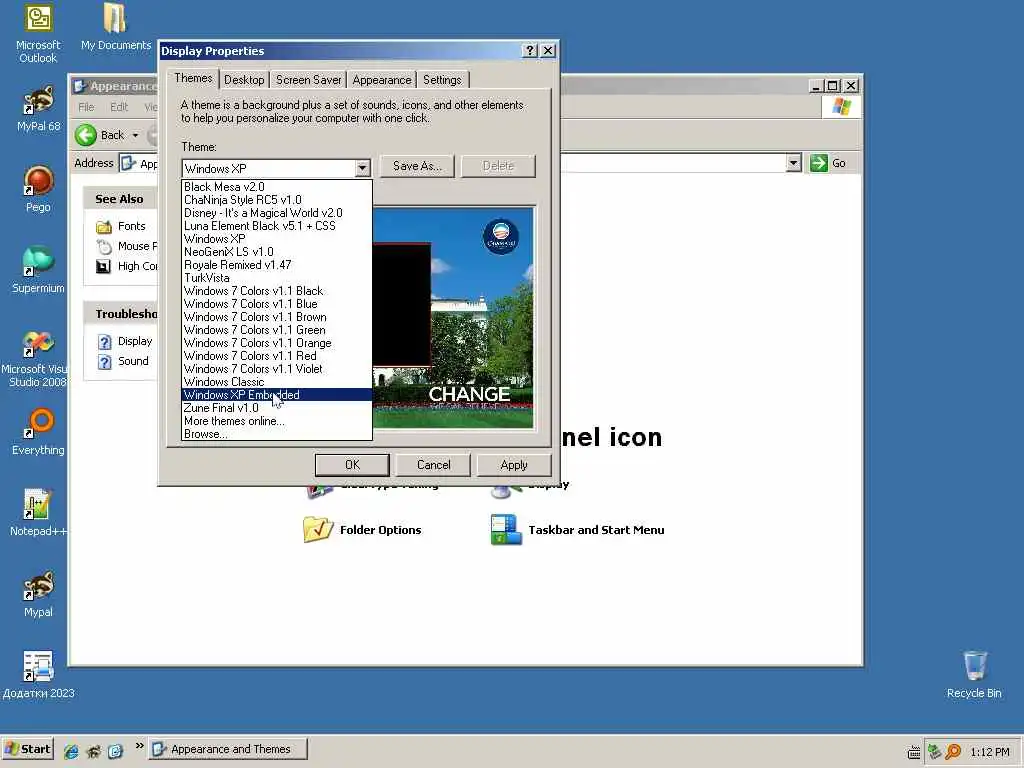Collapse the Theme dropdown arrow

pos(362,168)
